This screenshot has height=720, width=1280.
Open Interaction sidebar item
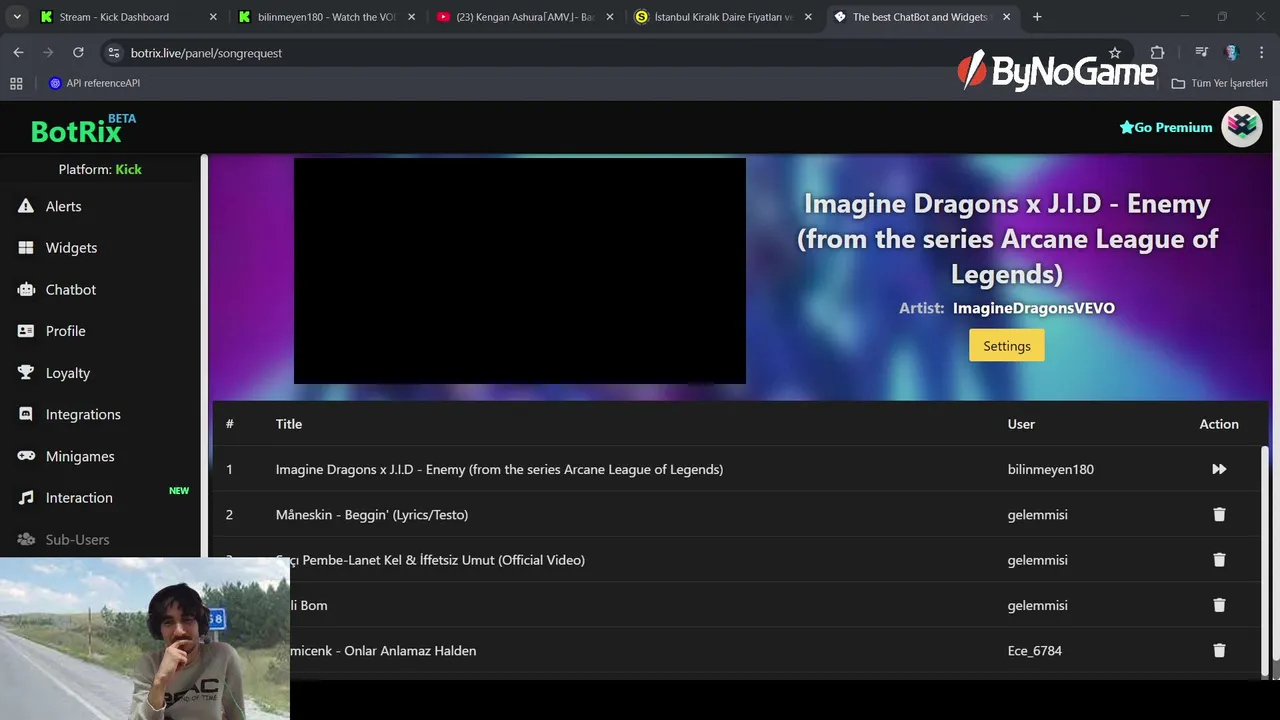pos(79,498)
